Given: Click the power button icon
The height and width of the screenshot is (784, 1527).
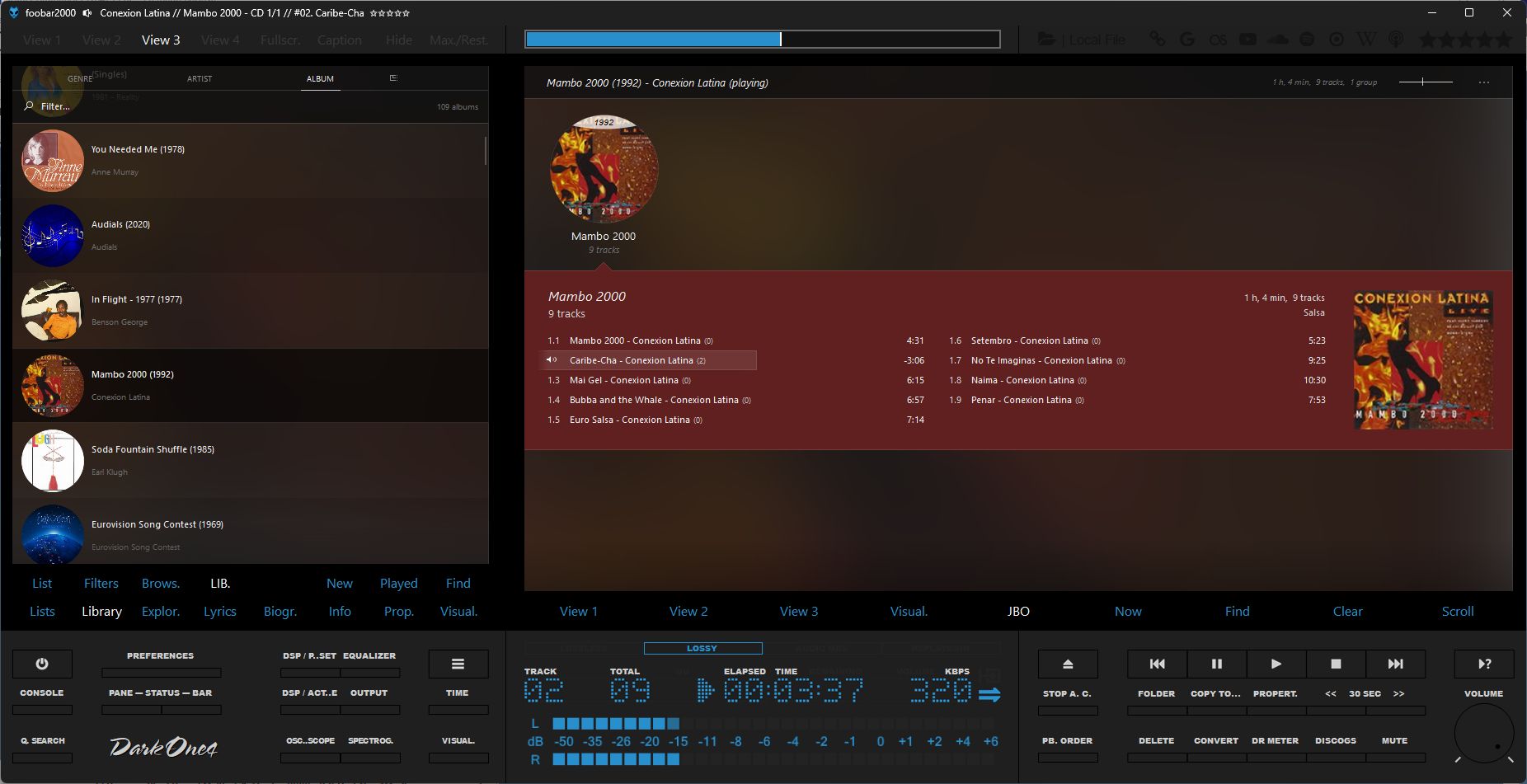Looking at the screenshot, I should tap(42, 664).
